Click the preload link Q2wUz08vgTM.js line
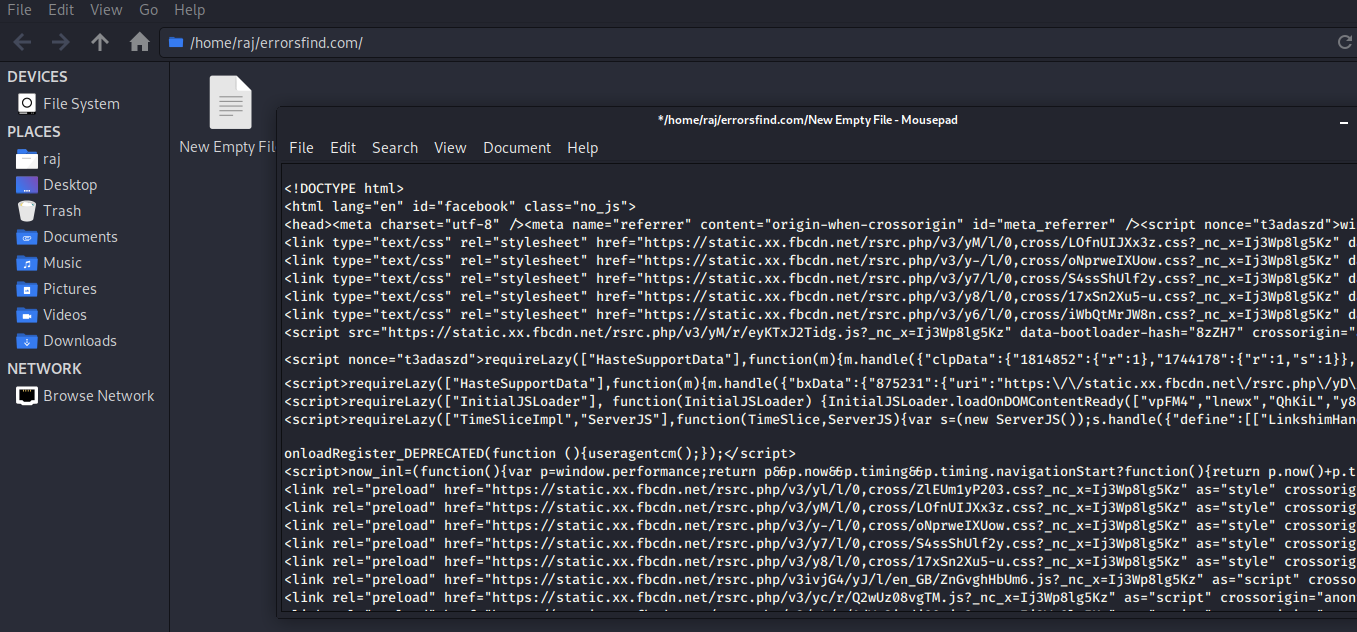Image resolution: width=1357 pixels, height=632 pixels. tap(820, 597)
